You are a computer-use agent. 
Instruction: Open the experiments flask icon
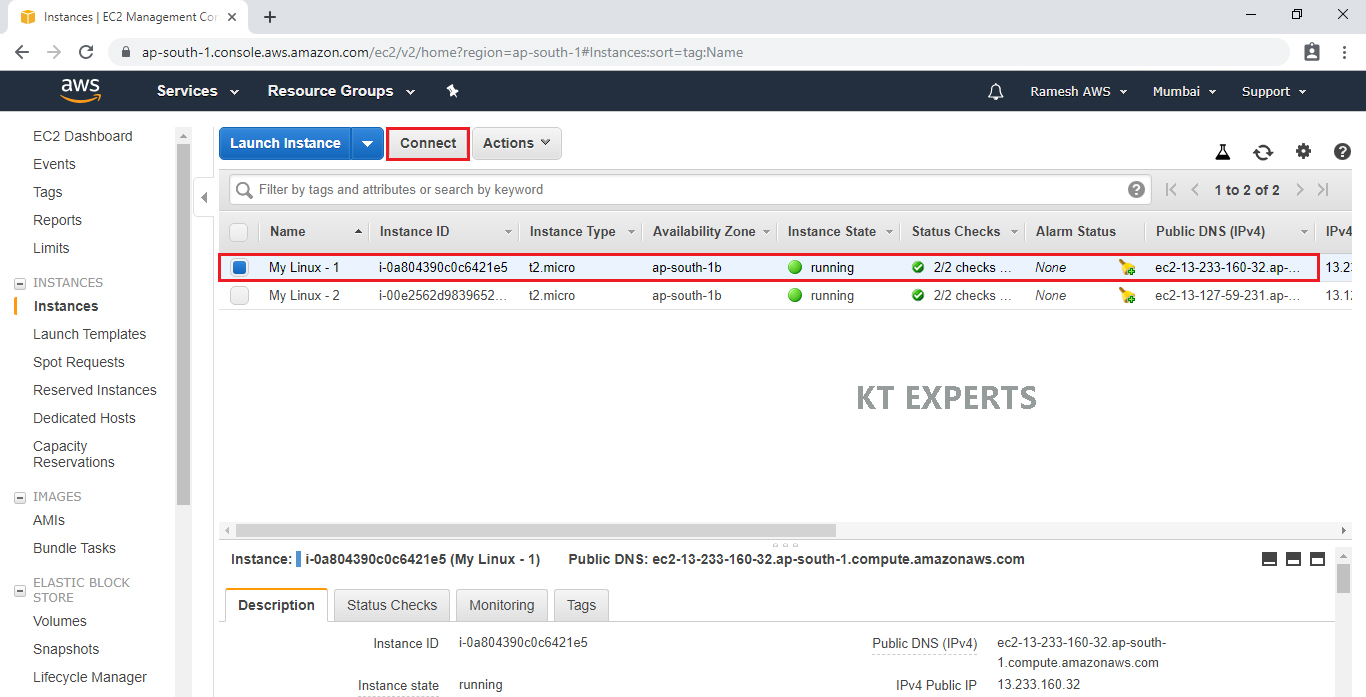point(1222,152)
